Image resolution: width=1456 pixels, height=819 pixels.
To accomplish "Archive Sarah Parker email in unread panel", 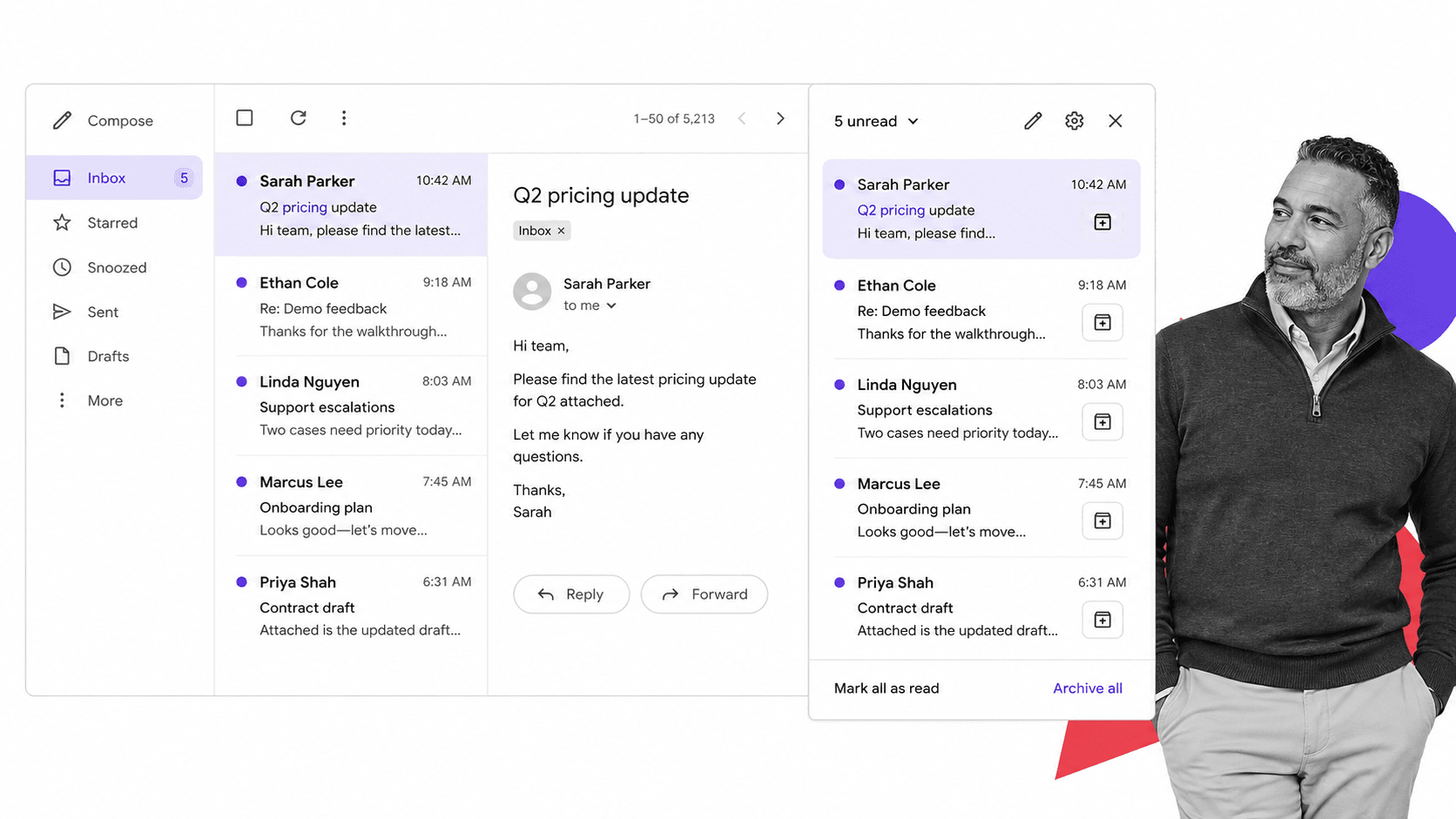I will [x=1102, y=222].
